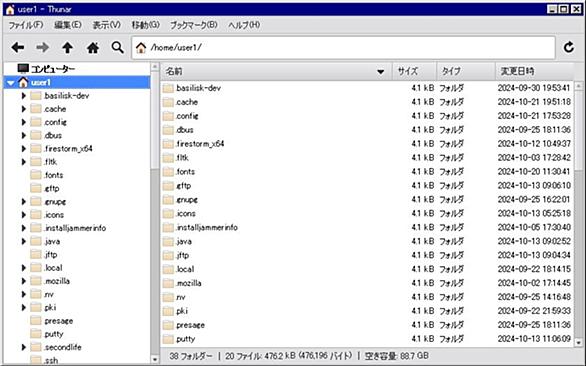The image size is (586, 366).
Task: Collapse the user1 tree node
Action: coord(11,83)
